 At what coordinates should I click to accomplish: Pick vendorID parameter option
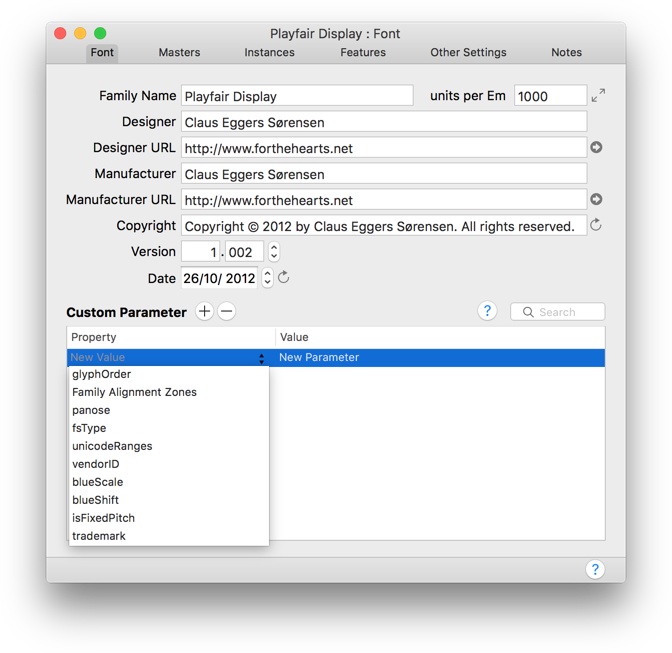pyautogui.click(x=169, y=464)
